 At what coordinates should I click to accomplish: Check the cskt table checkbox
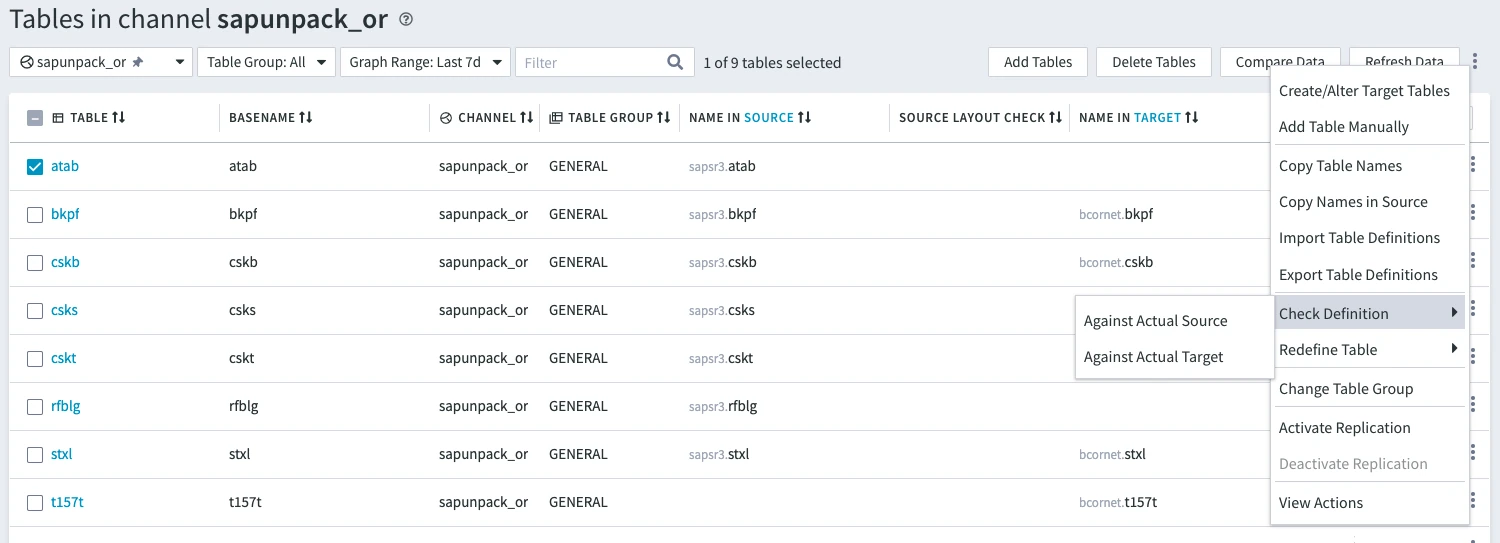point(35,358)
